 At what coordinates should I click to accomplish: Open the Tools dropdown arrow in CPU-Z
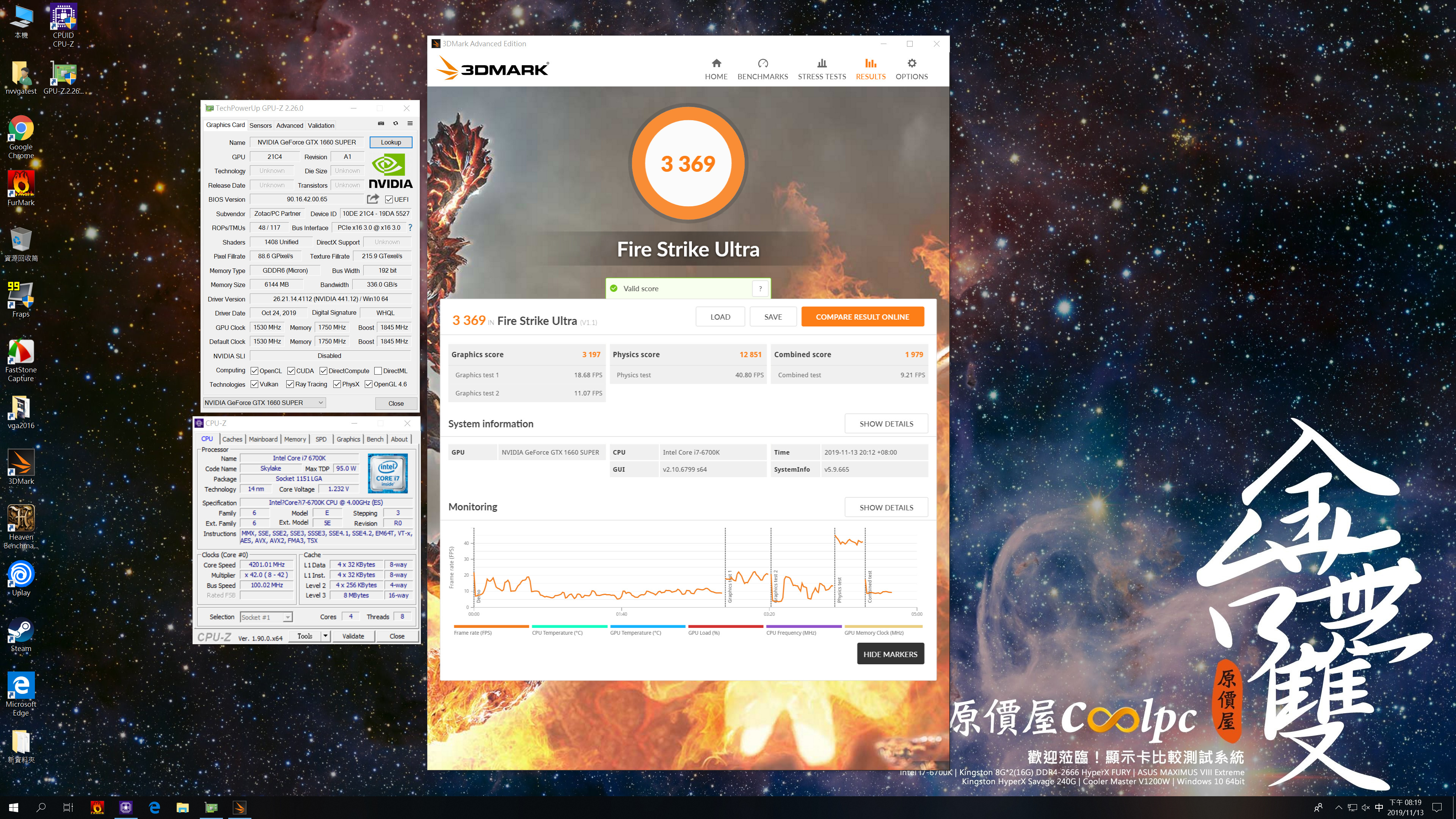point(326,636)
